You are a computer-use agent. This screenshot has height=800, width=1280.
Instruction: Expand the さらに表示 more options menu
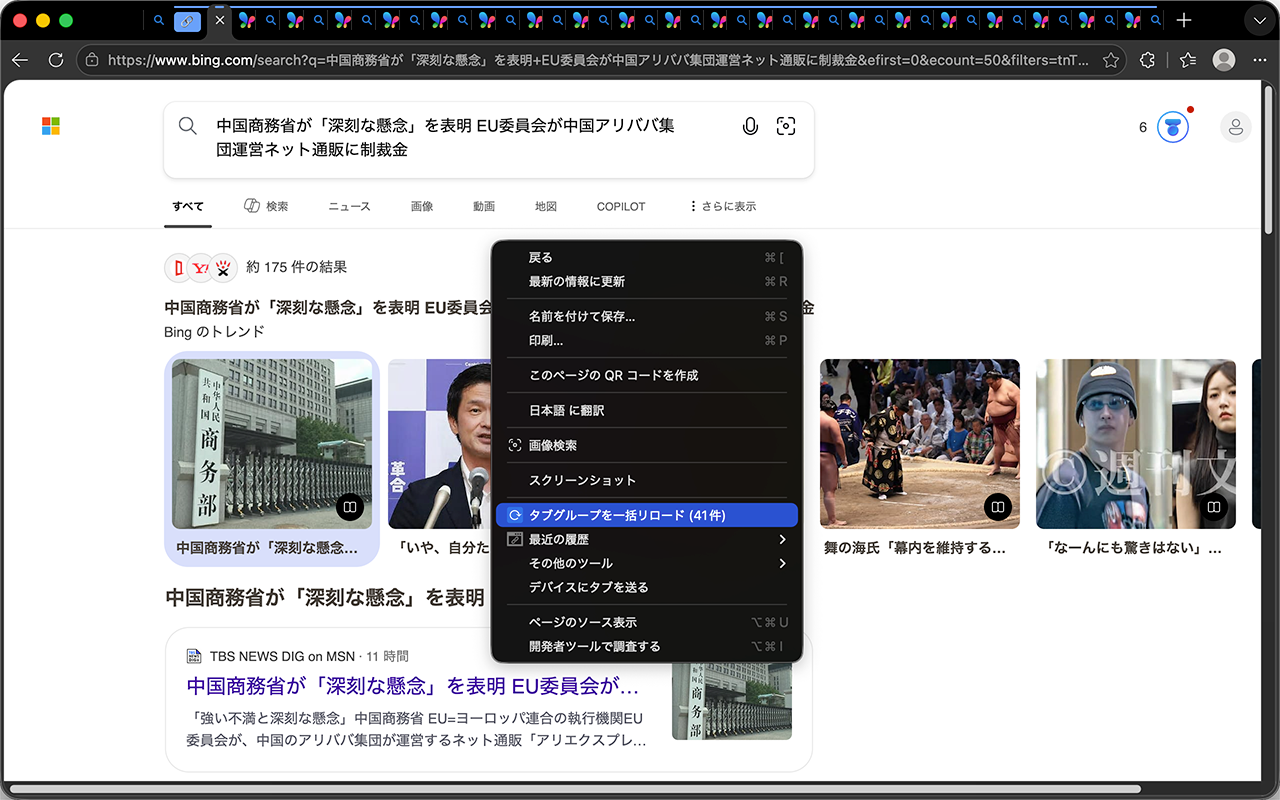click(722, 206)
